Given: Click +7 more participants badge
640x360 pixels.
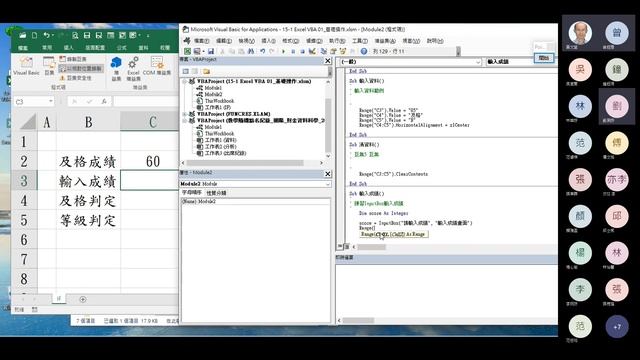Looking at the screenshot, I should pyautogui.click(x=617, y=327).
